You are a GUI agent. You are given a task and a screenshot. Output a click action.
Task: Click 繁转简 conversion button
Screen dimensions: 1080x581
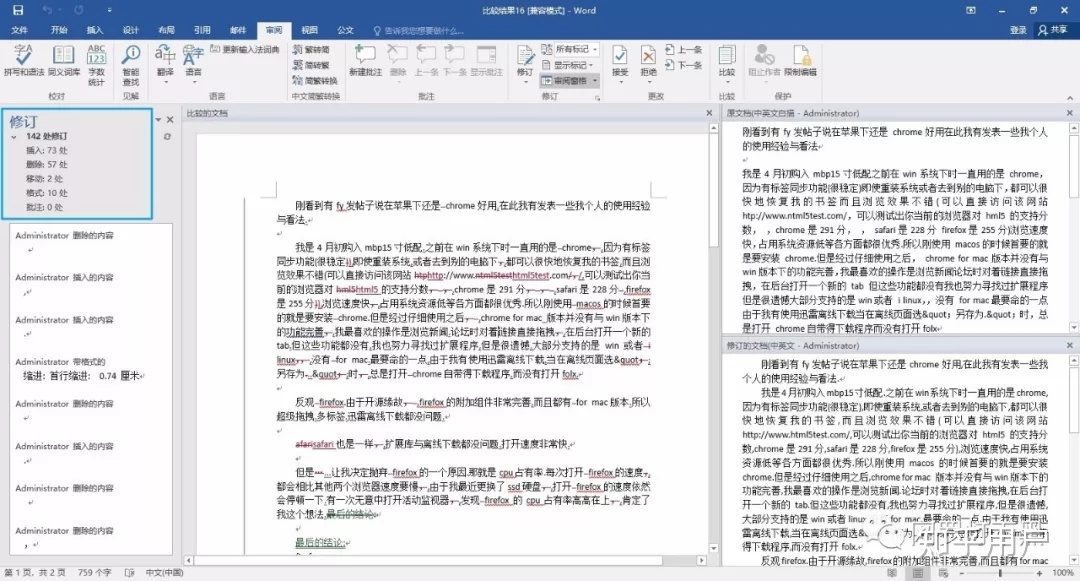[x=311, y=50]
